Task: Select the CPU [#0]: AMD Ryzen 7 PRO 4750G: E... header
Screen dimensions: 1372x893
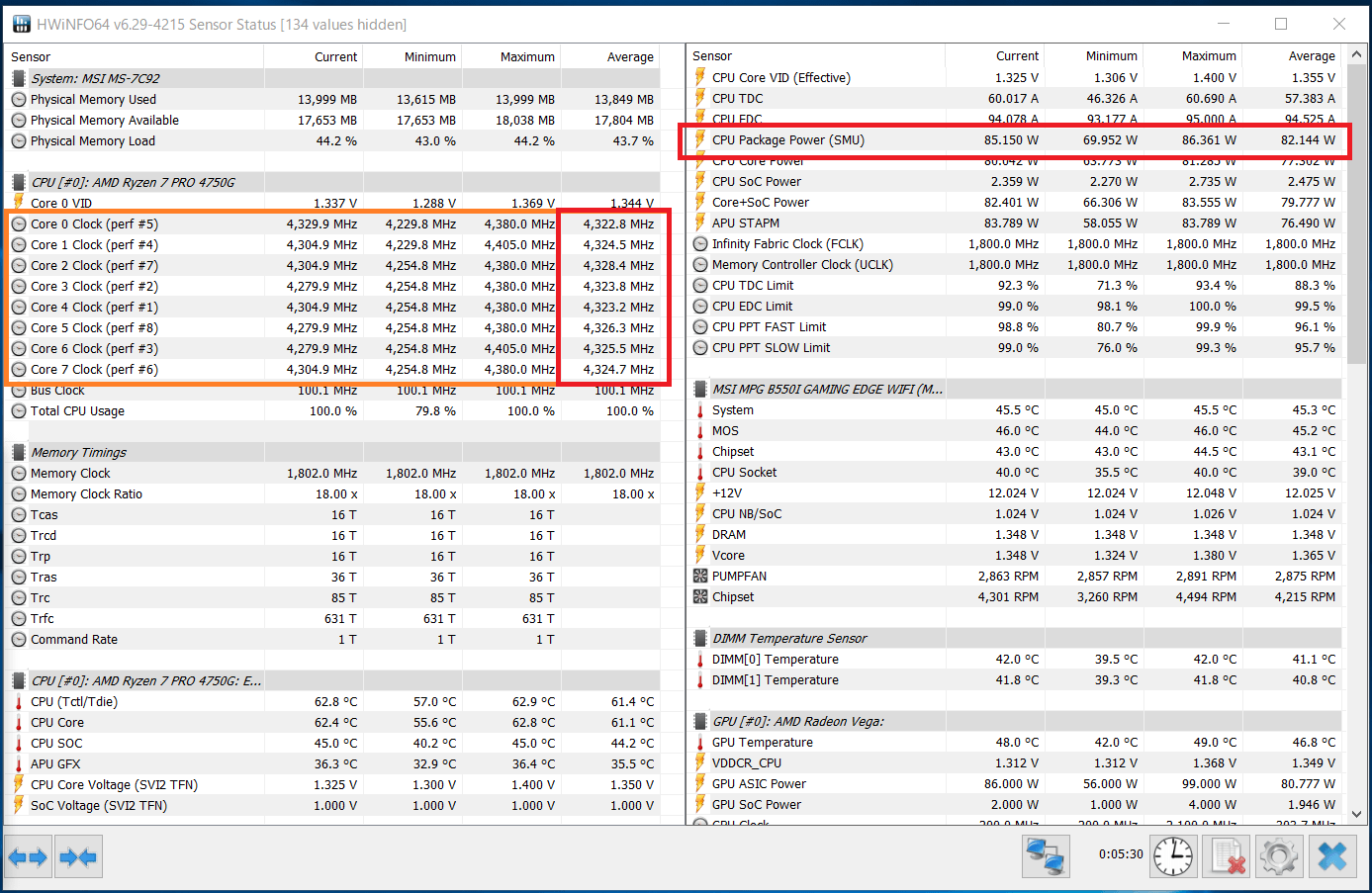Action: point(332,680)
